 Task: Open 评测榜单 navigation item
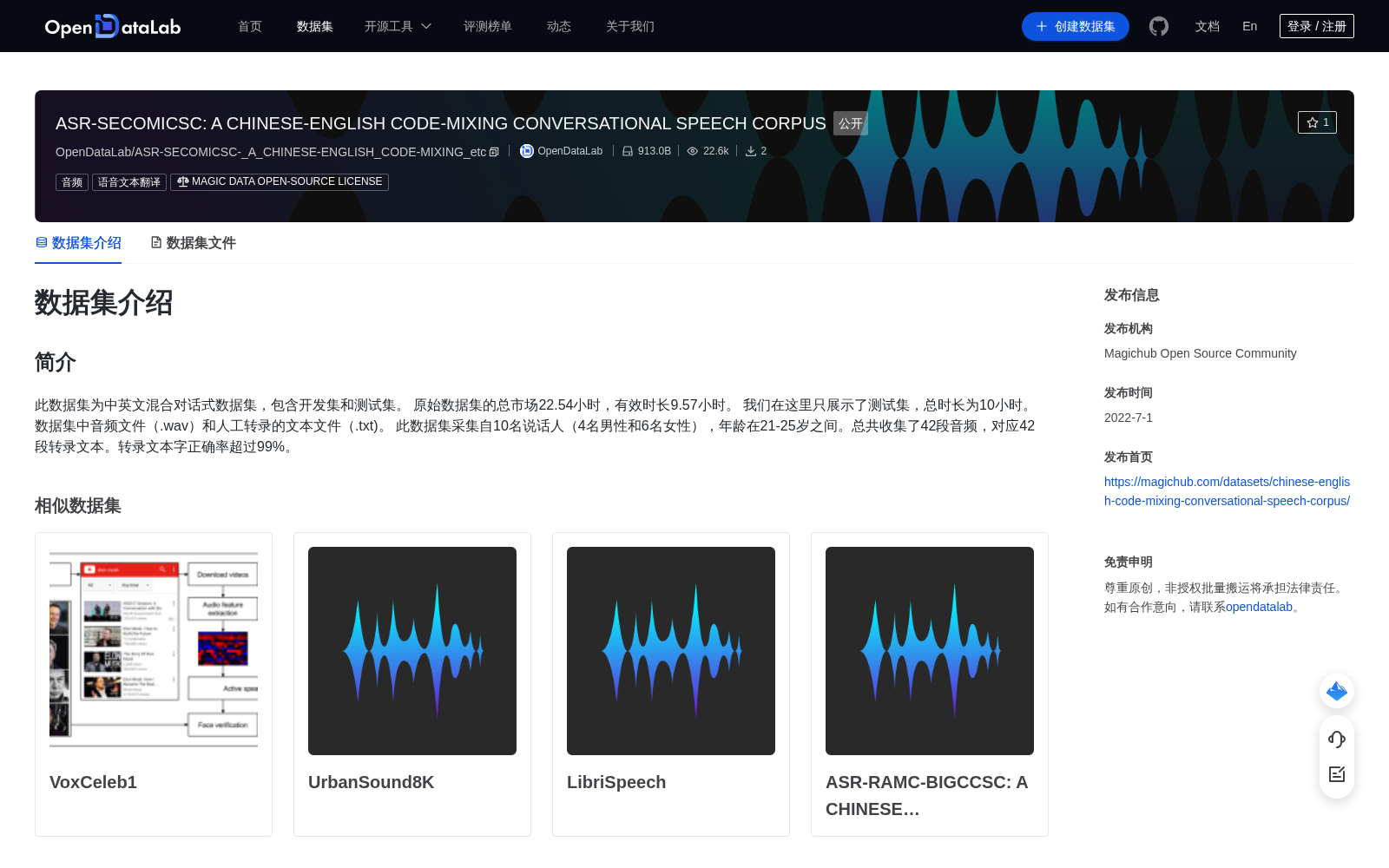pyautogui.click(x=488, y=26)
